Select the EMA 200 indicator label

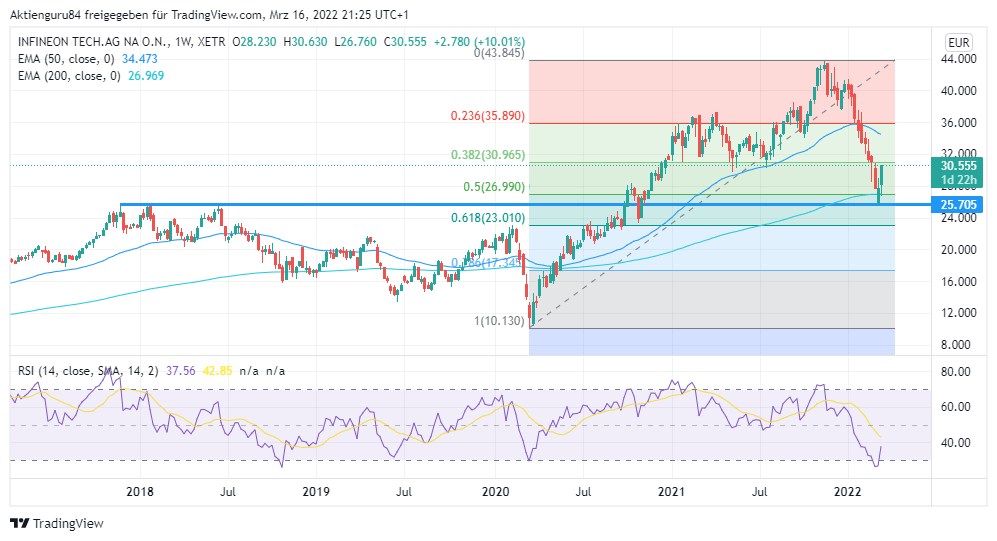point(69,76)
